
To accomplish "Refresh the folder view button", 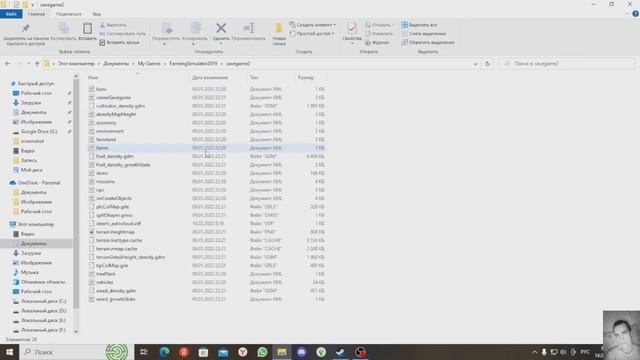I will pyautogui.click(x=487, y=64).
